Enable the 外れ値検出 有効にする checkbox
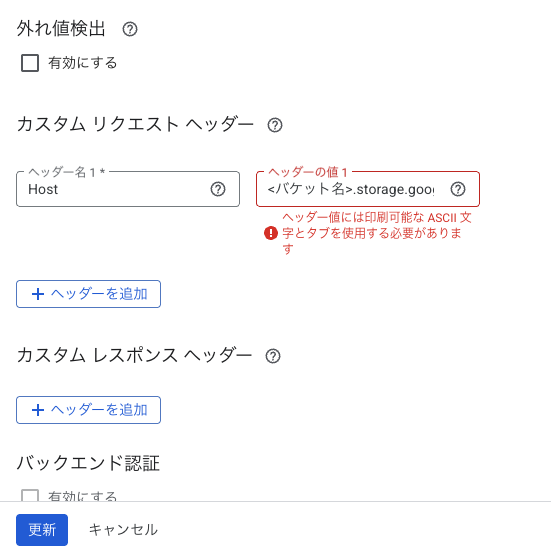This screenshot has width=551, height=553. 30,63
